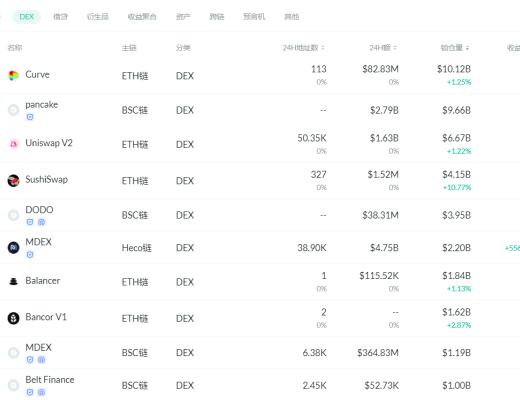Select the 其他 tab
Viewport: 520px width, 400px height.
pyautogui.click(x=292, y=17)
